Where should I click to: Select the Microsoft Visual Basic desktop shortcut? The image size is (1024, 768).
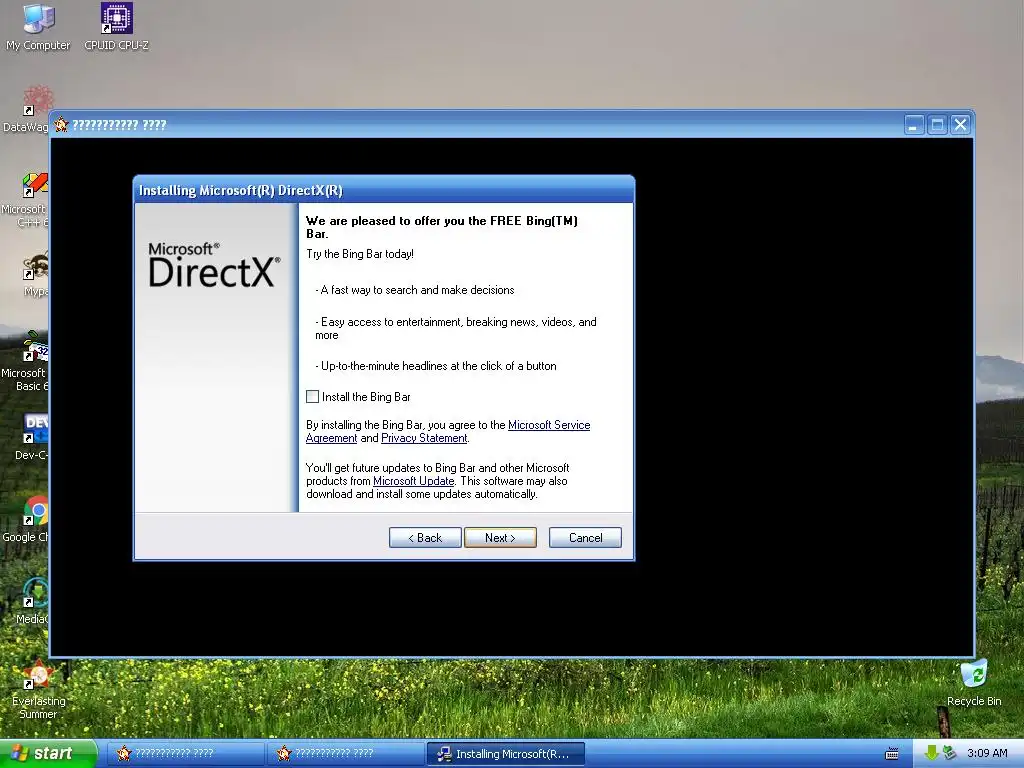click(x=26, y=362)
